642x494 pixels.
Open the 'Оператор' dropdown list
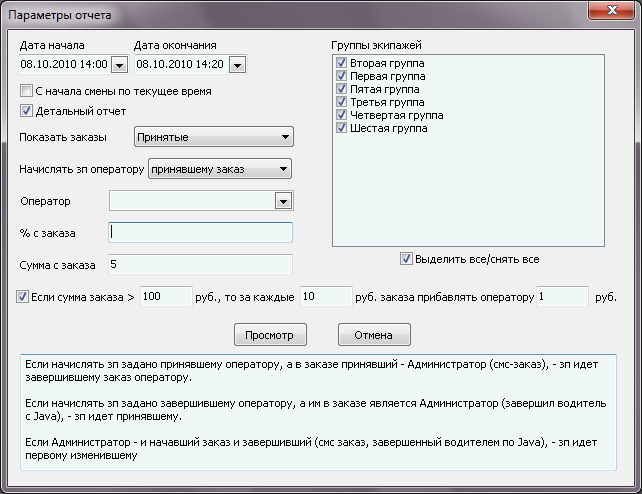pyautogui.click(x=281, y=201)
